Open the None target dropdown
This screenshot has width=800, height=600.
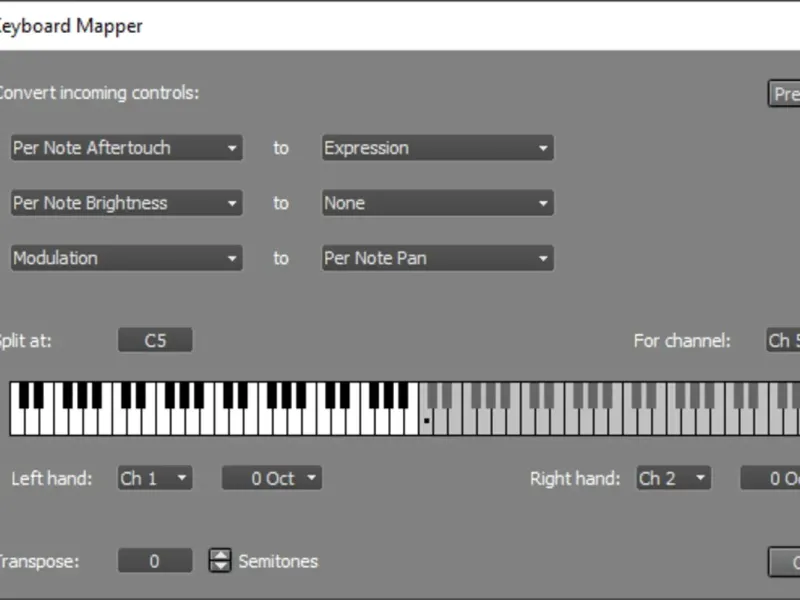pos(437,203)
